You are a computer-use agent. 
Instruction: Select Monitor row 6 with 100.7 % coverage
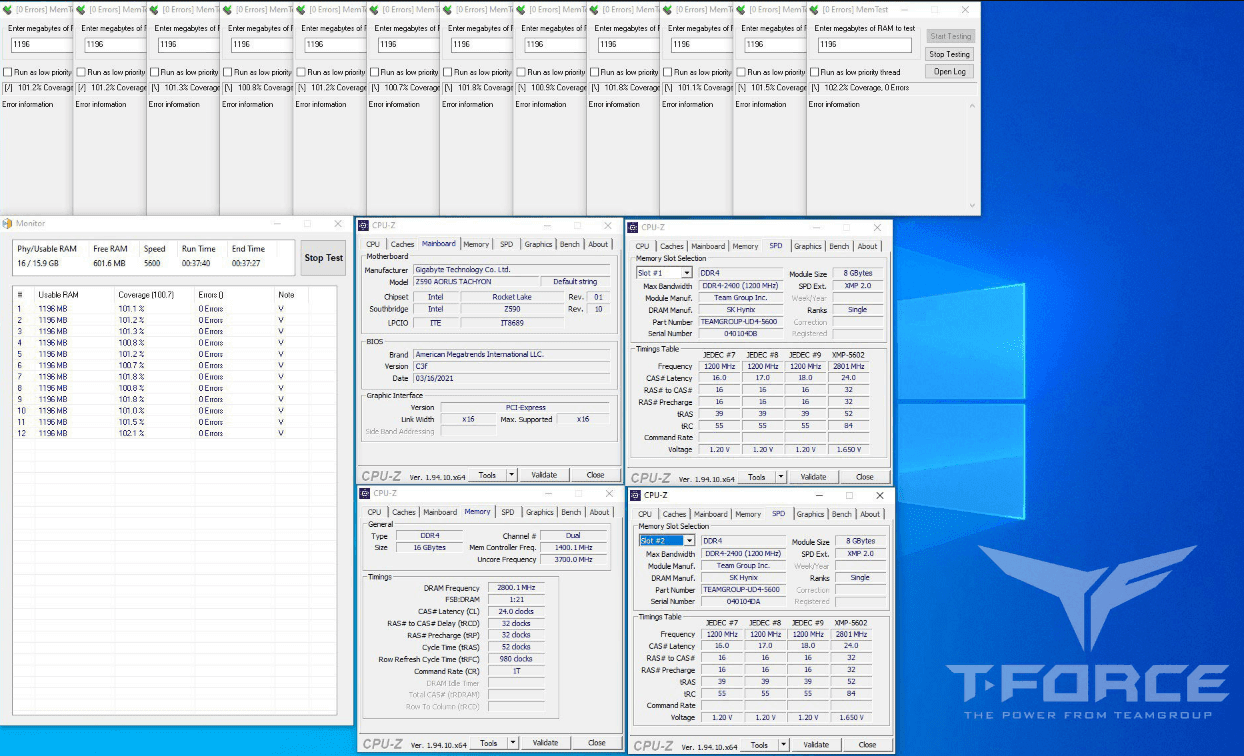(x=175, y=365)
